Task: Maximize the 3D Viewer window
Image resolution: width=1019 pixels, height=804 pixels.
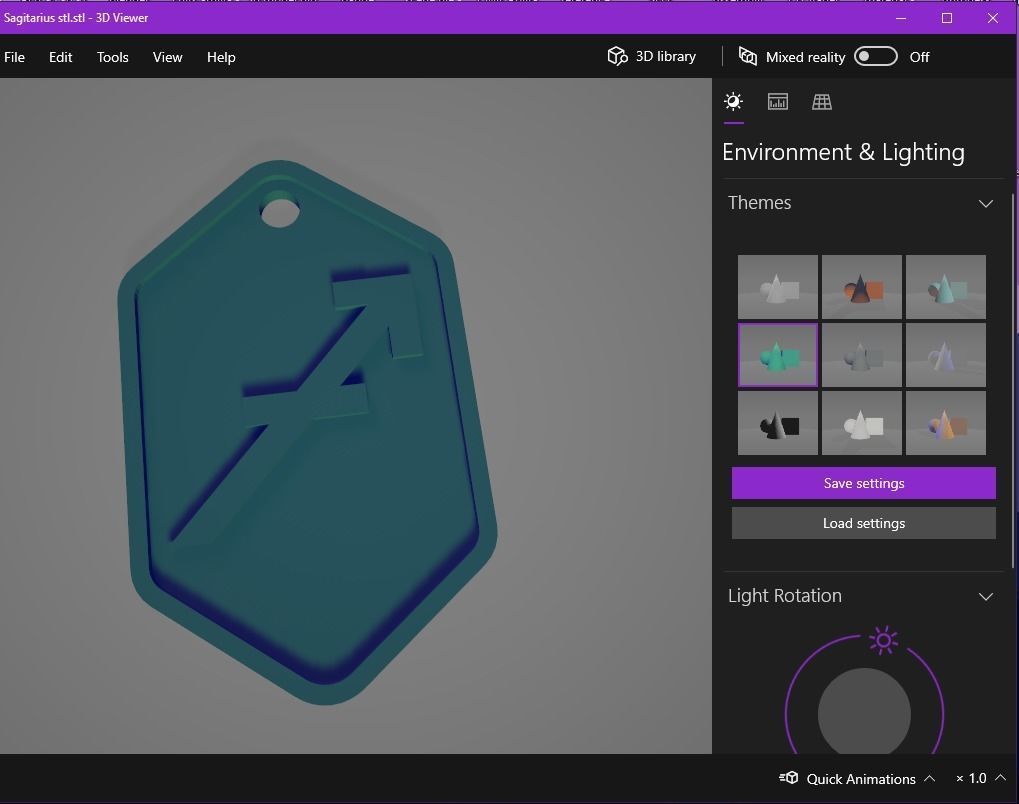Action: pyautogui.click(x=947, y=18)
